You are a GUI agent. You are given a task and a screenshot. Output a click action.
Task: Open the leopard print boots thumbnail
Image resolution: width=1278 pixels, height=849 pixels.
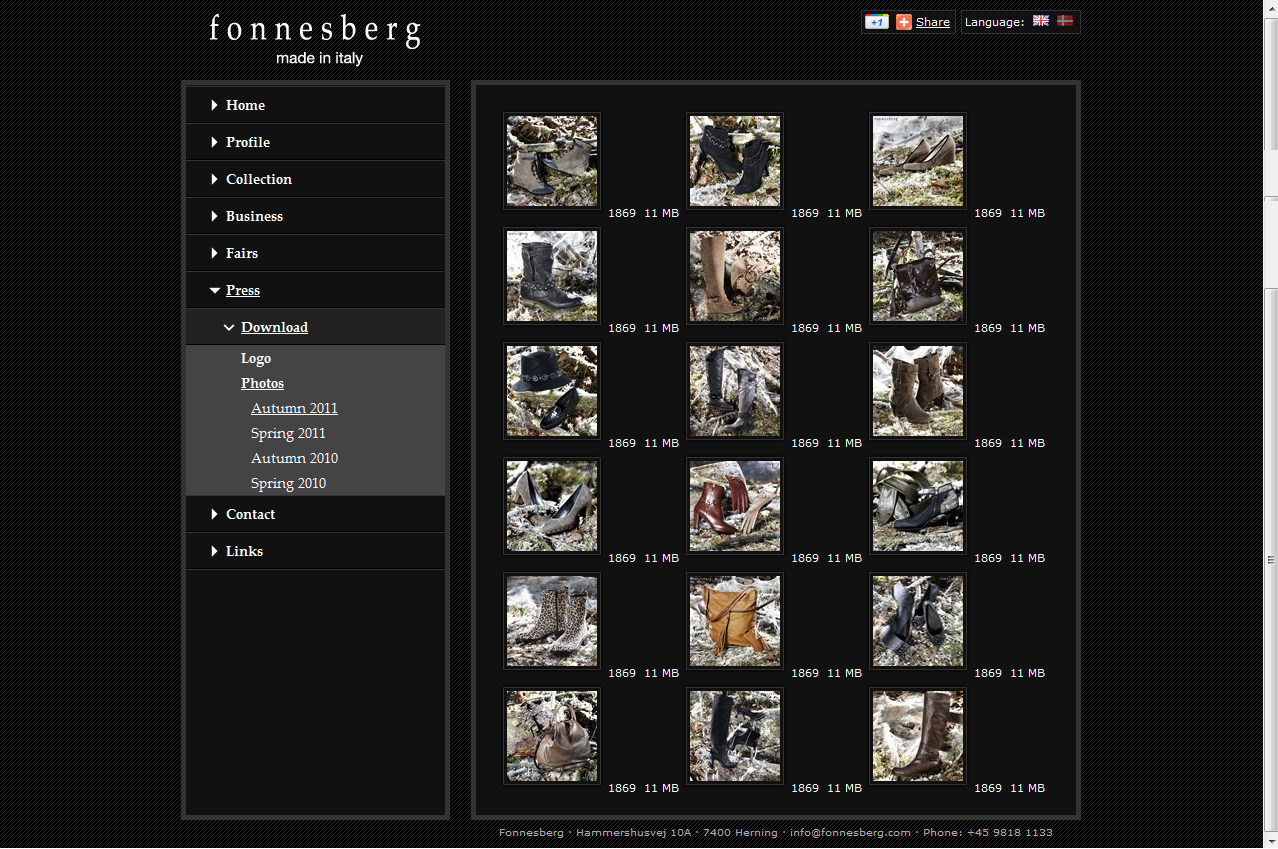point(552,621)
